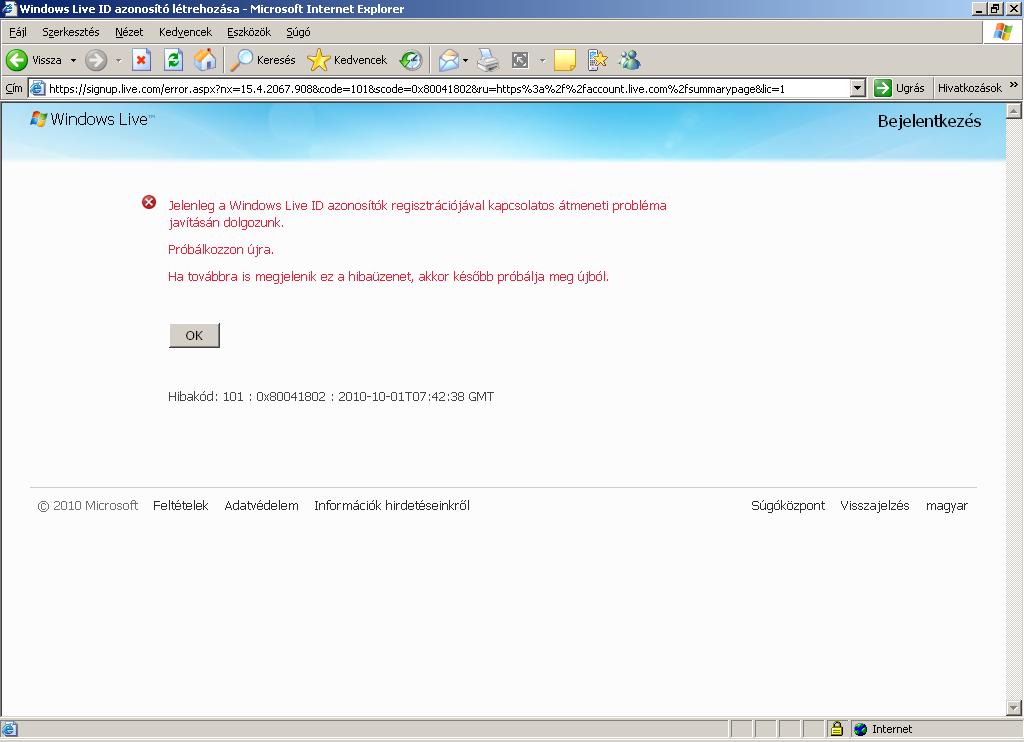Click the Internet zone globe icon
1024x742 pixels.
point(860,729)
